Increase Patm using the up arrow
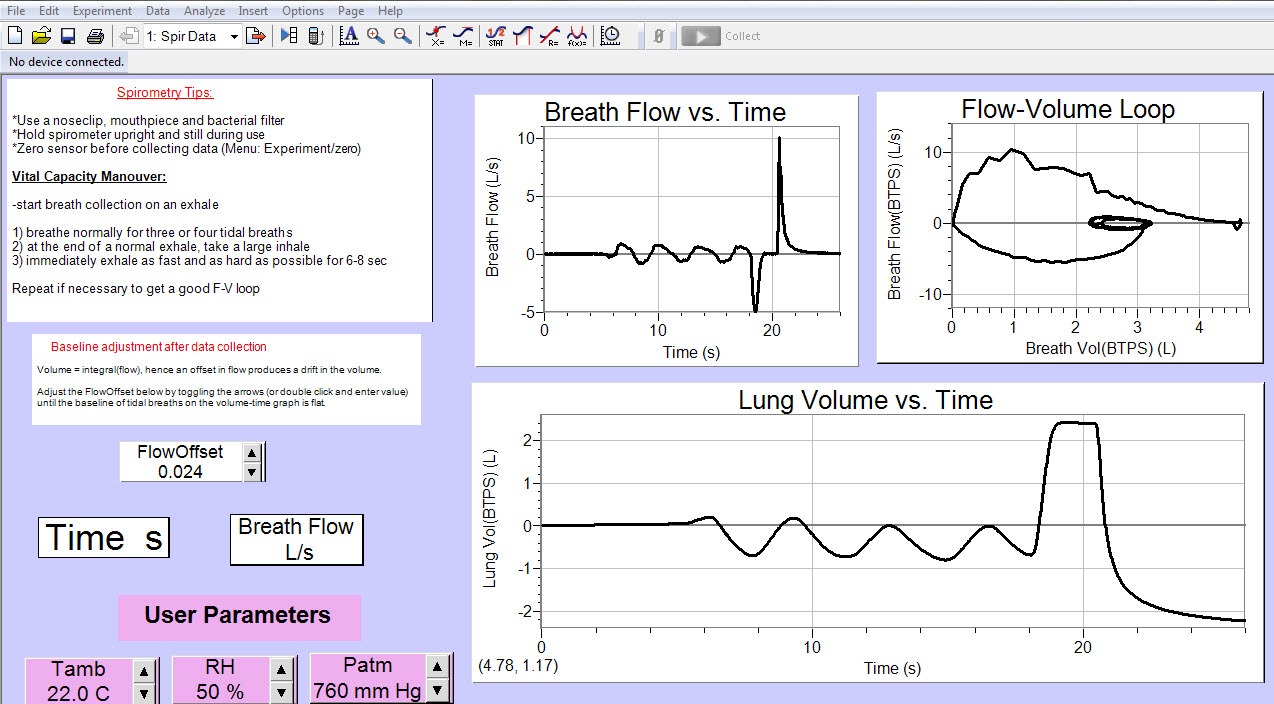The image size is (1274, 704). coord(437,667)
